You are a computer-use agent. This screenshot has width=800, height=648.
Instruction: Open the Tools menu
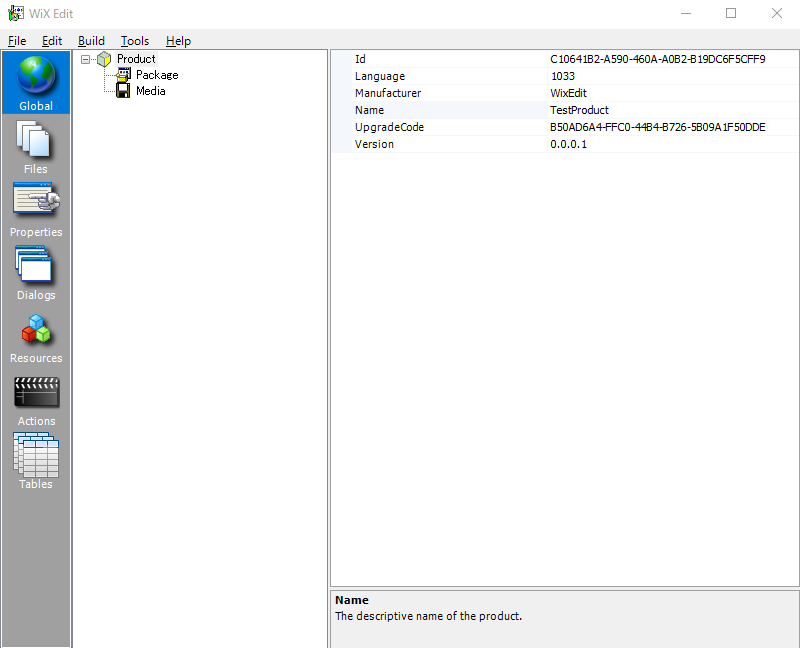click(135, 41)
